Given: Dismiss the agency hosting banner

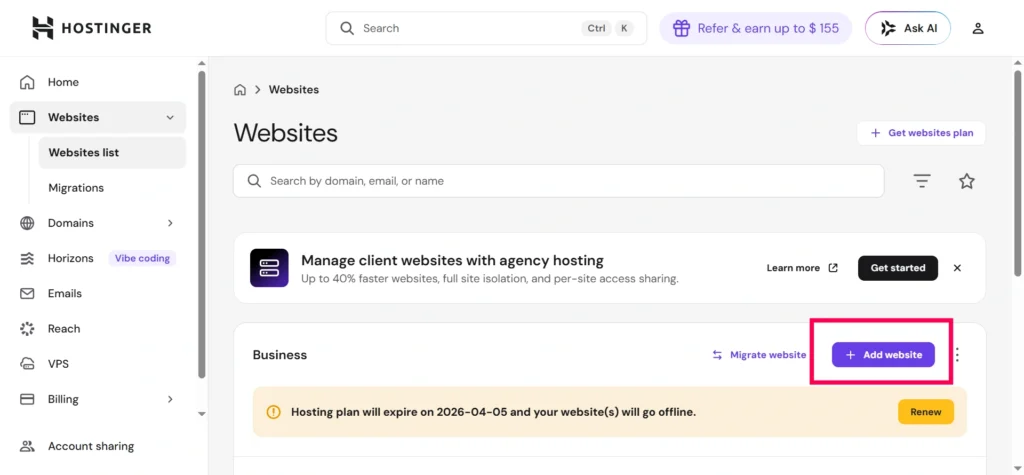Looking at the screenshot, I should pyautogui.click(x=957, y=268).
